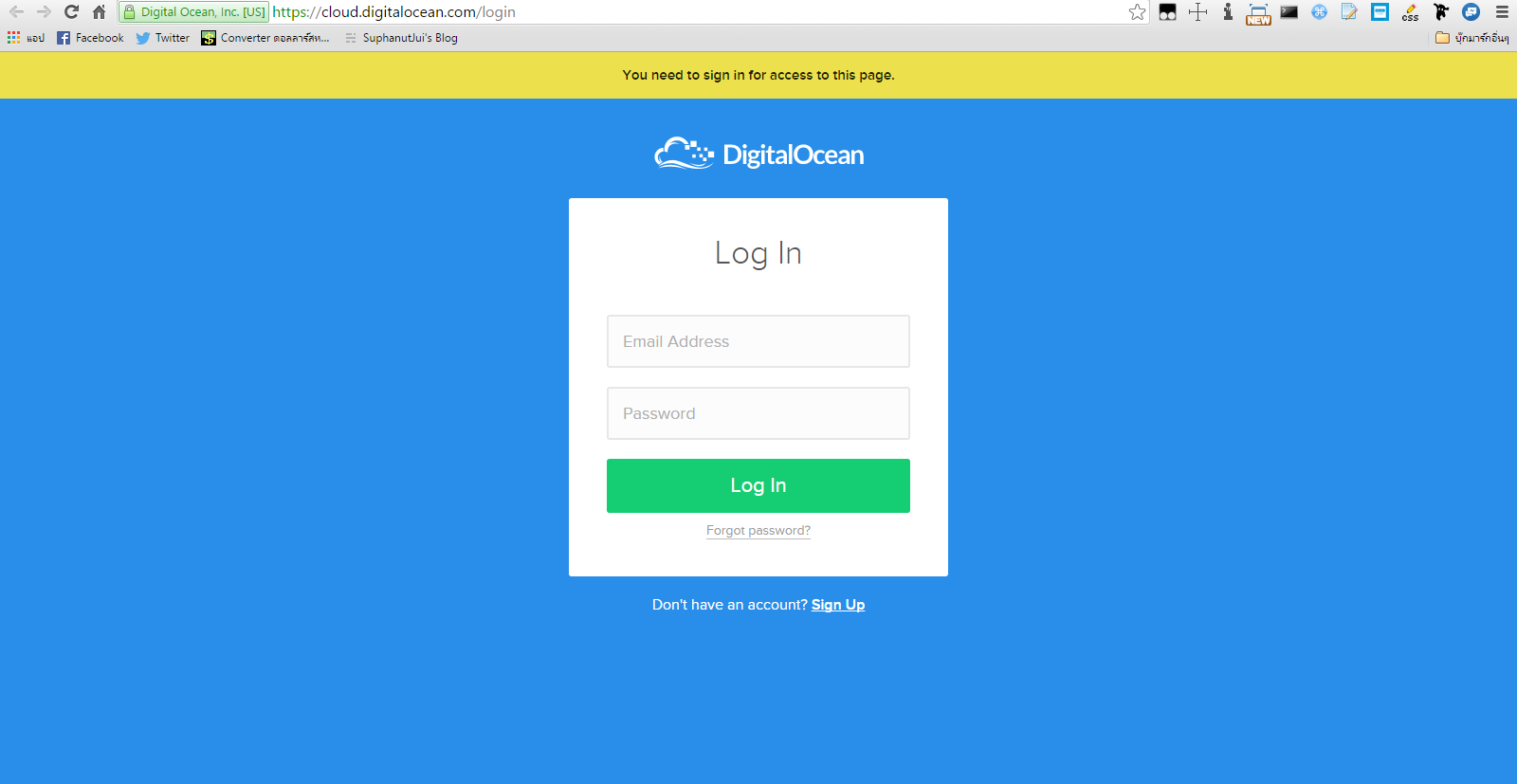Open the notepad with pencil extension

(1349, 12)
